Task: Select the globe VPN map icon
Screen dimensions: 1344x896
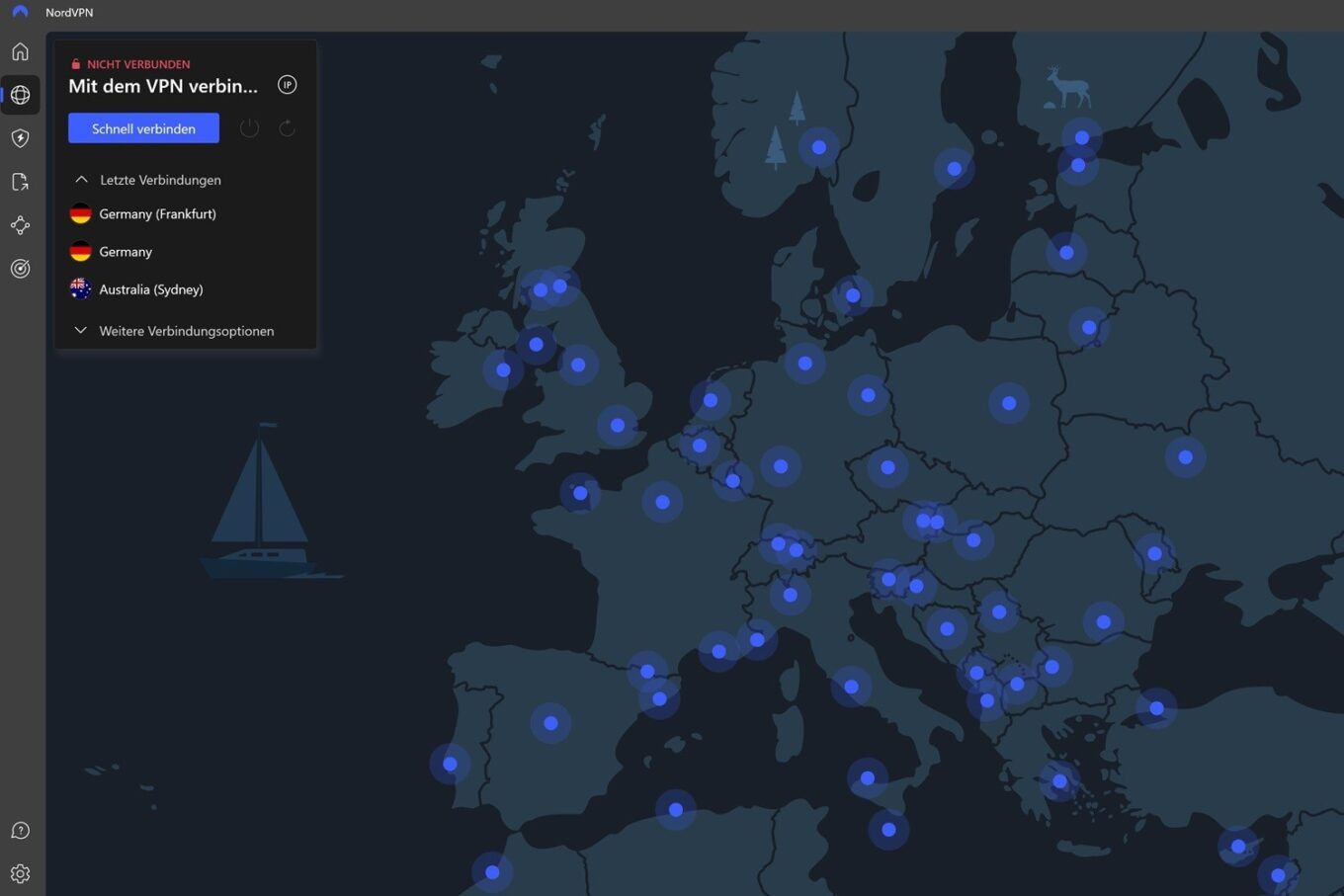Action: click(x=20, y=95)
